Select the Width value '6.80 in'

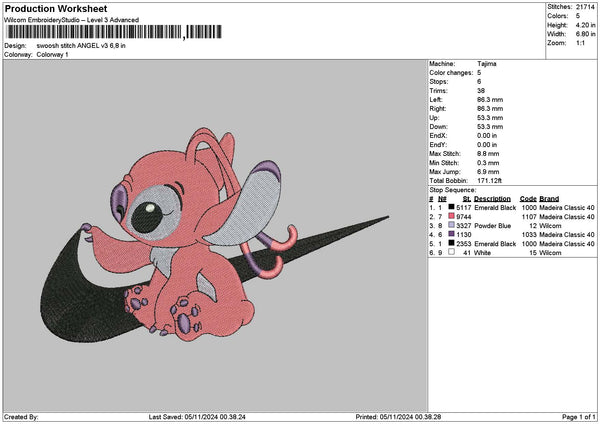click(x=585, y=34)
